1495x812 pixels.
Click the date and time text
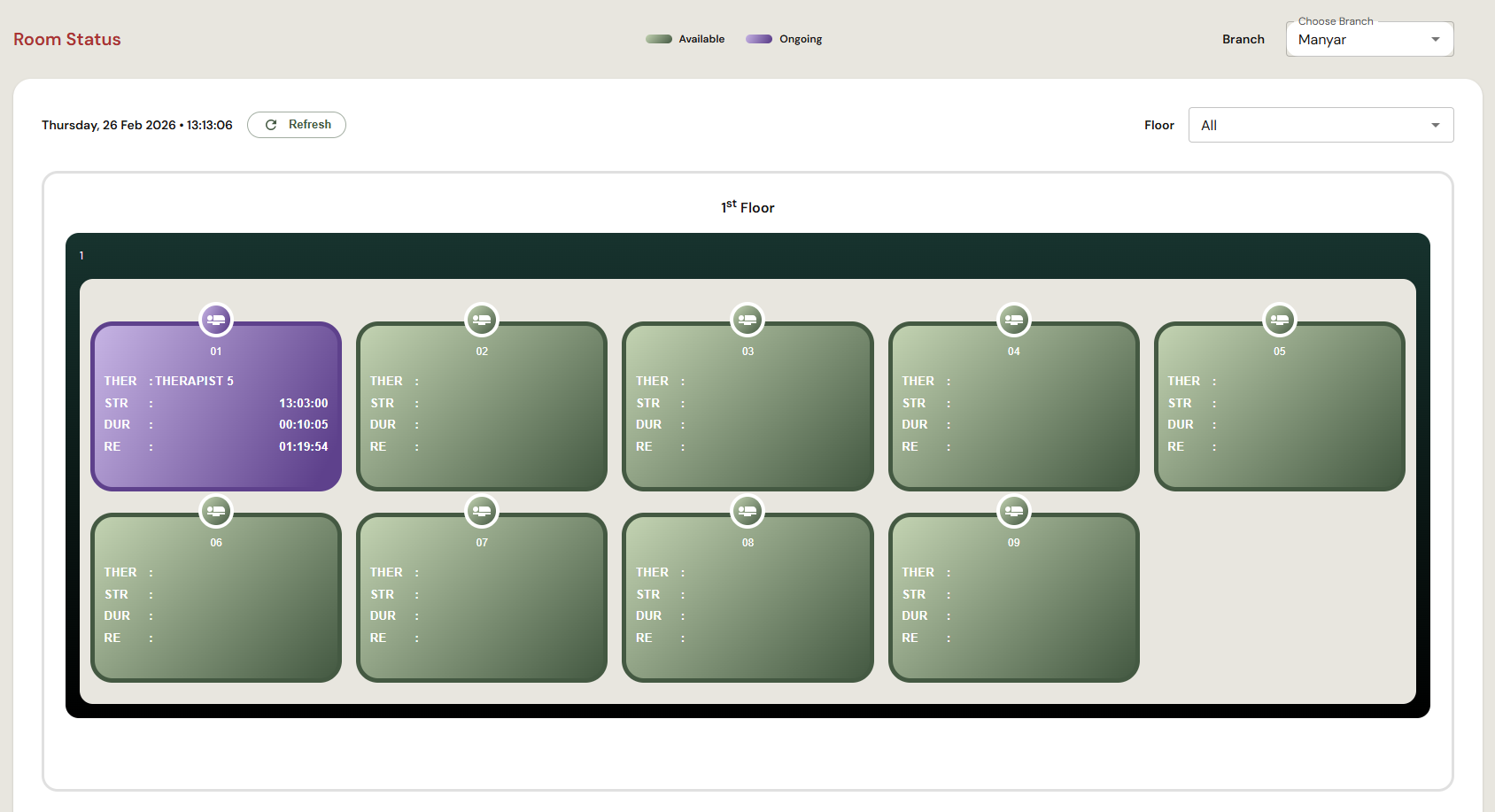click(x=137, y=125)
